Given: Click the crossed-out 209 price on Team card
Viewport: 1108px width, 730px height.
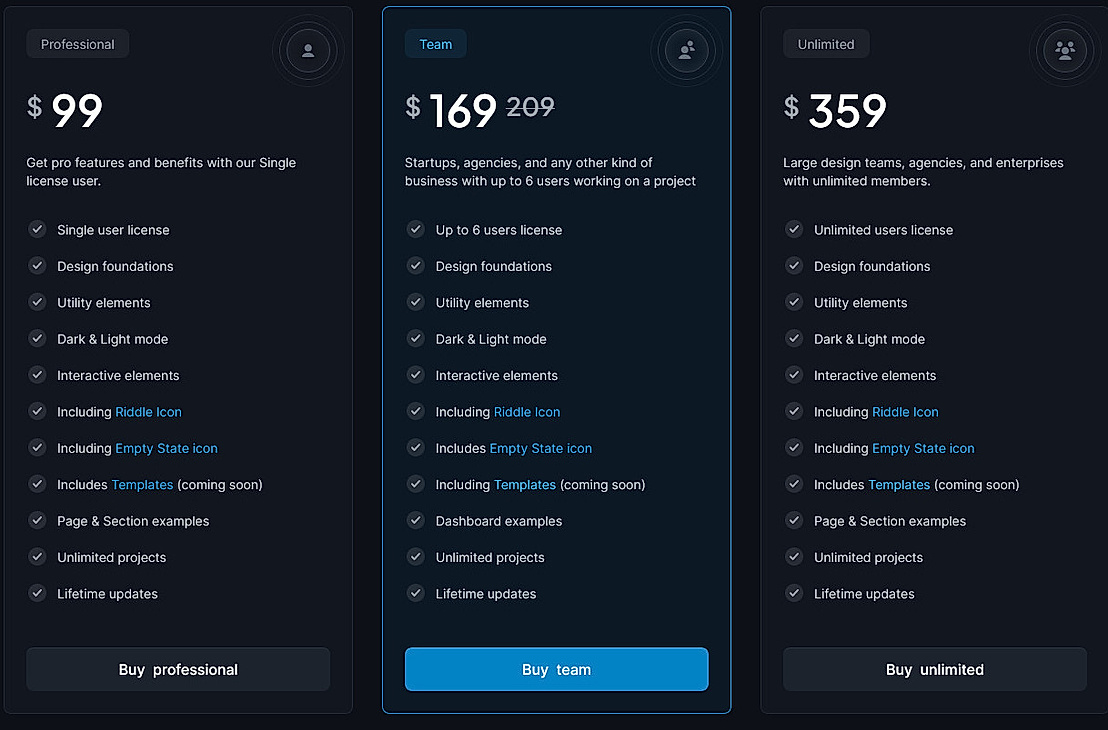Looking at the screenshot, I should [531, 107].
